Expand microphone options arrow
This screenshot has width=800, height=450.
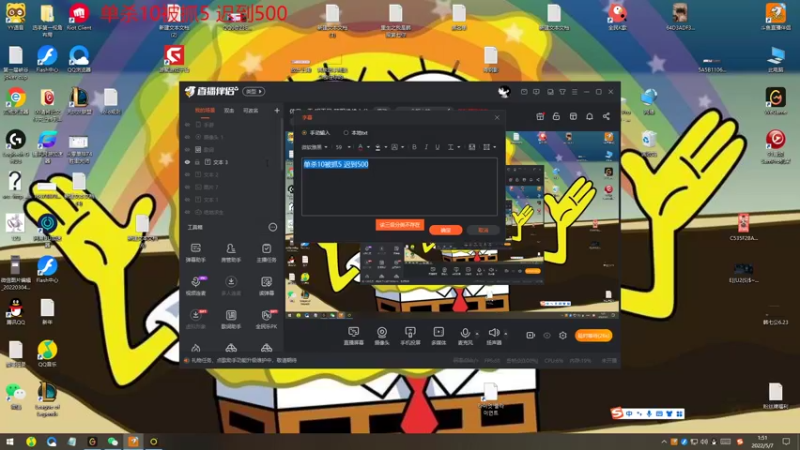477,334
